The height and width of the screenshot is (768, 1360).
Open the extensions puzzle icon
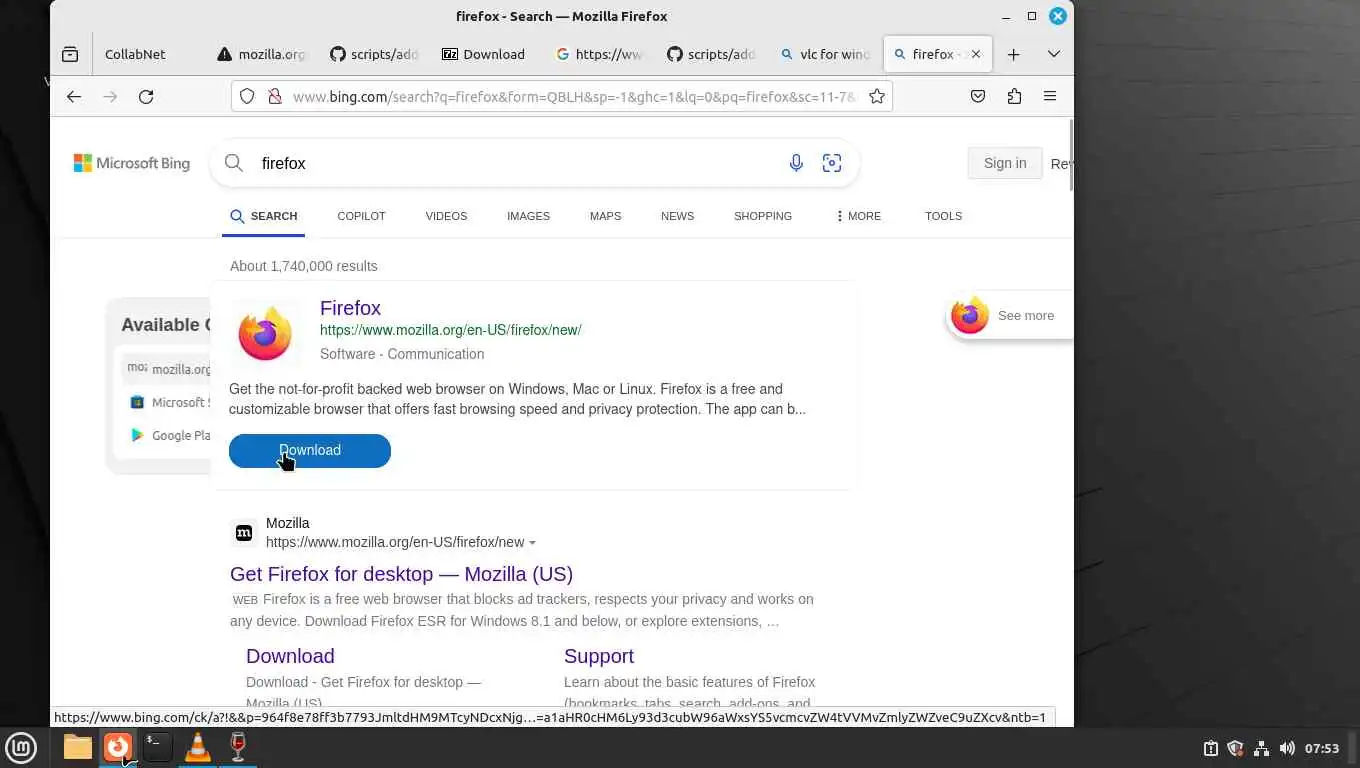tap(1014, 96)
